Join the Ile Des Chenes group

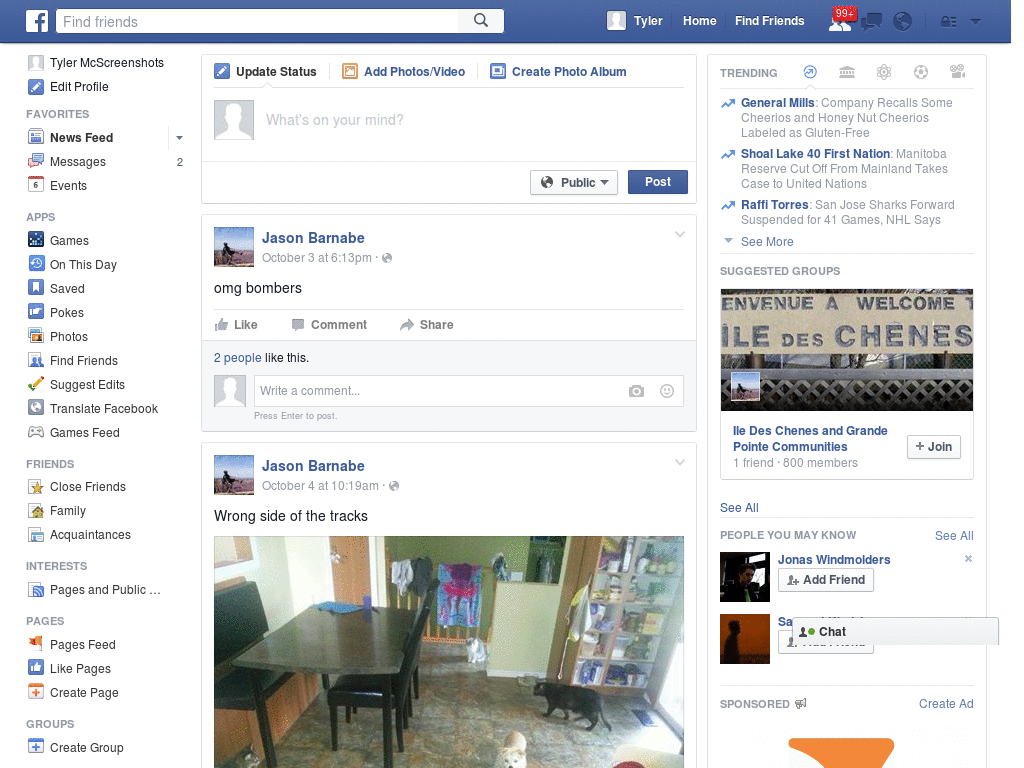tap(933, 447)
